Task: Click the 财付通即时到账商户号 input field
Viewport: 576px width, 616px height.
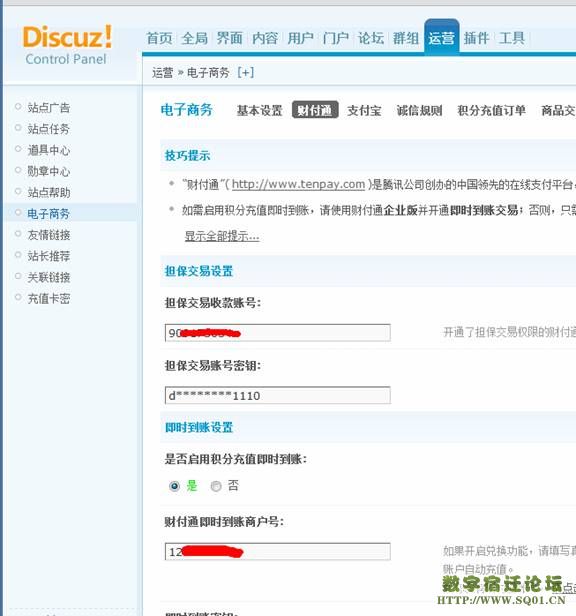Action: pos(278,552)
